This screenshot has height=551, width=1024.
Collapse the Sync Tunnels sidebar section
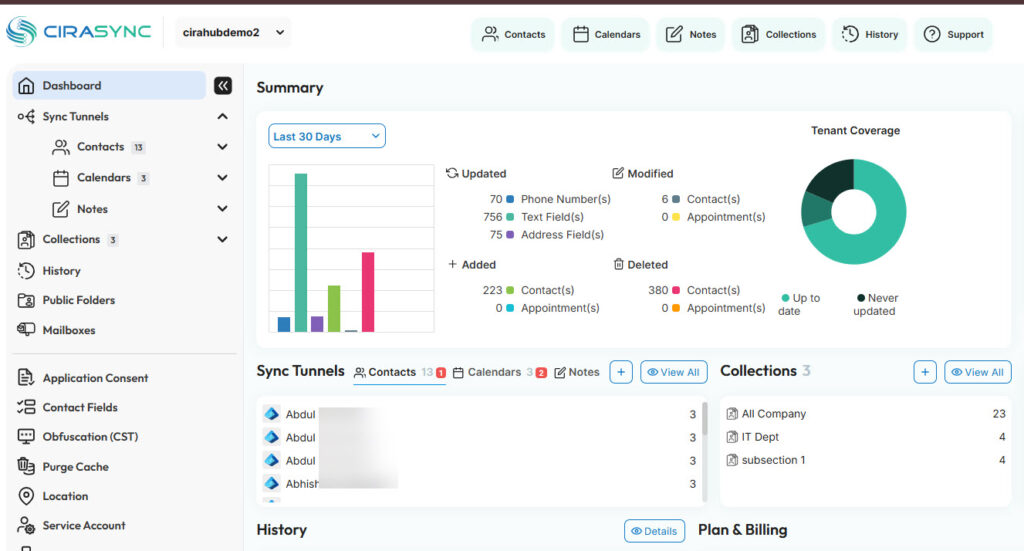(x=222, y=116)
